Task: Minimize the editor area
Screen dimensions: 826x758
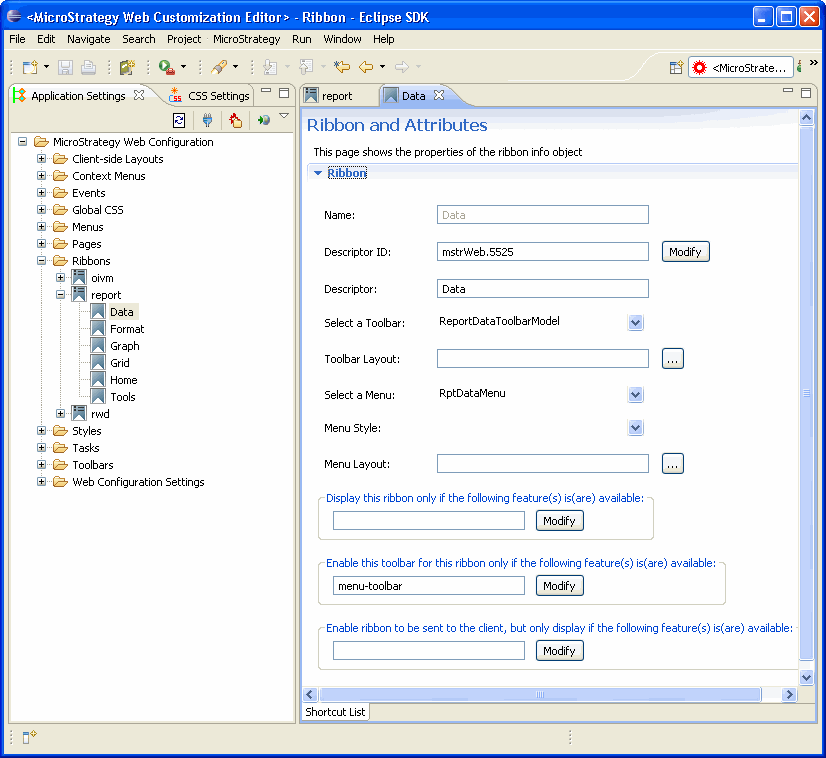Action: pos(788,91)
